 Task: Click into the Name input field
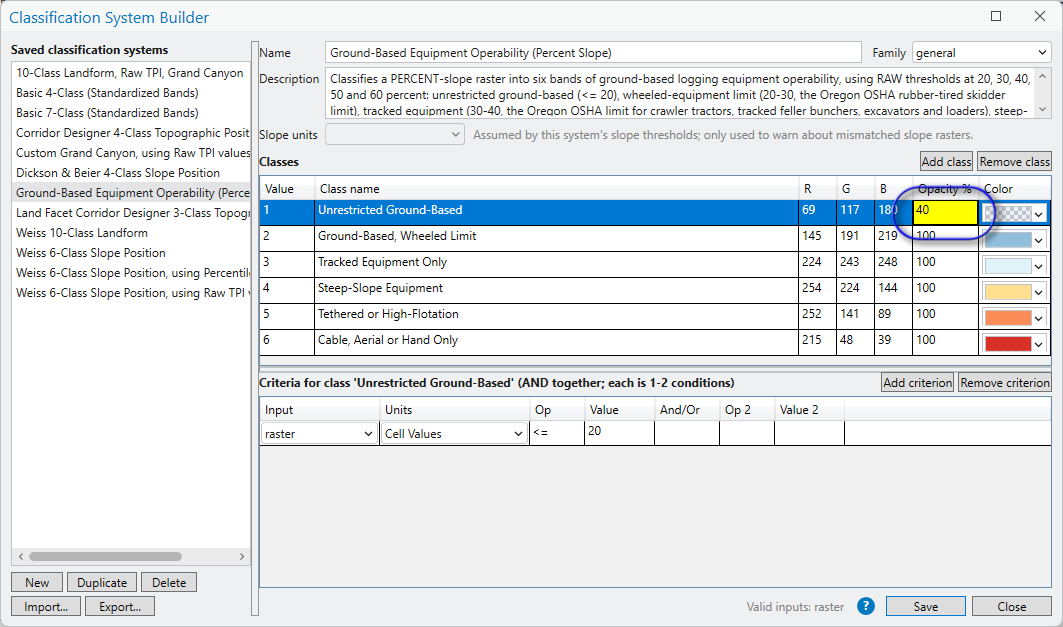click(593, 53)
